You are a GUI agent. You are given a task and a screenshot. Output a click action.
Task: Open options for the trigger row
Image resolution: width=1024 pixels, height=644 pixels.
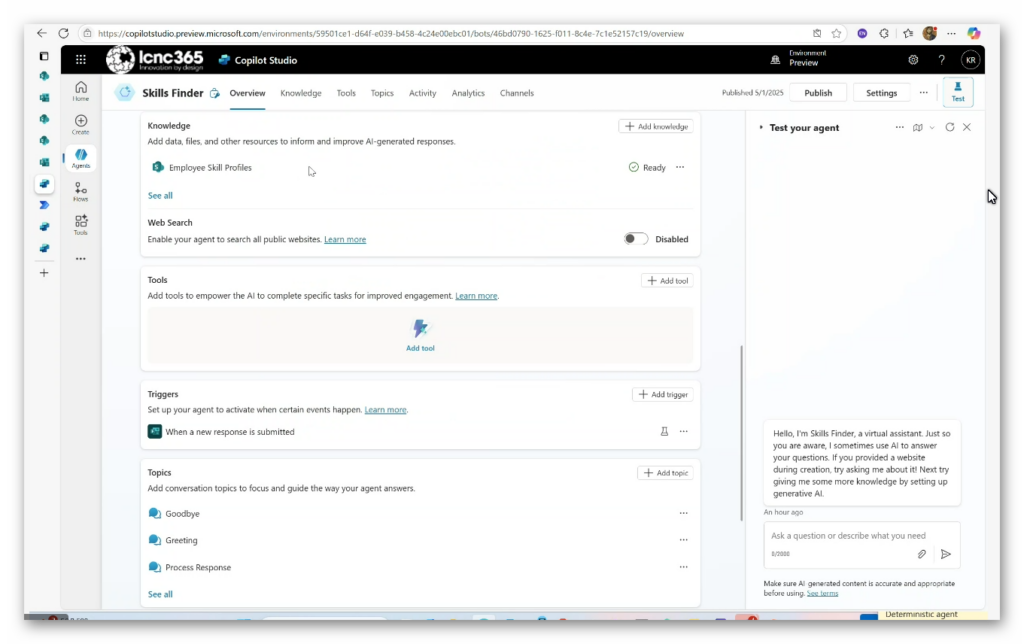(683, 431)
